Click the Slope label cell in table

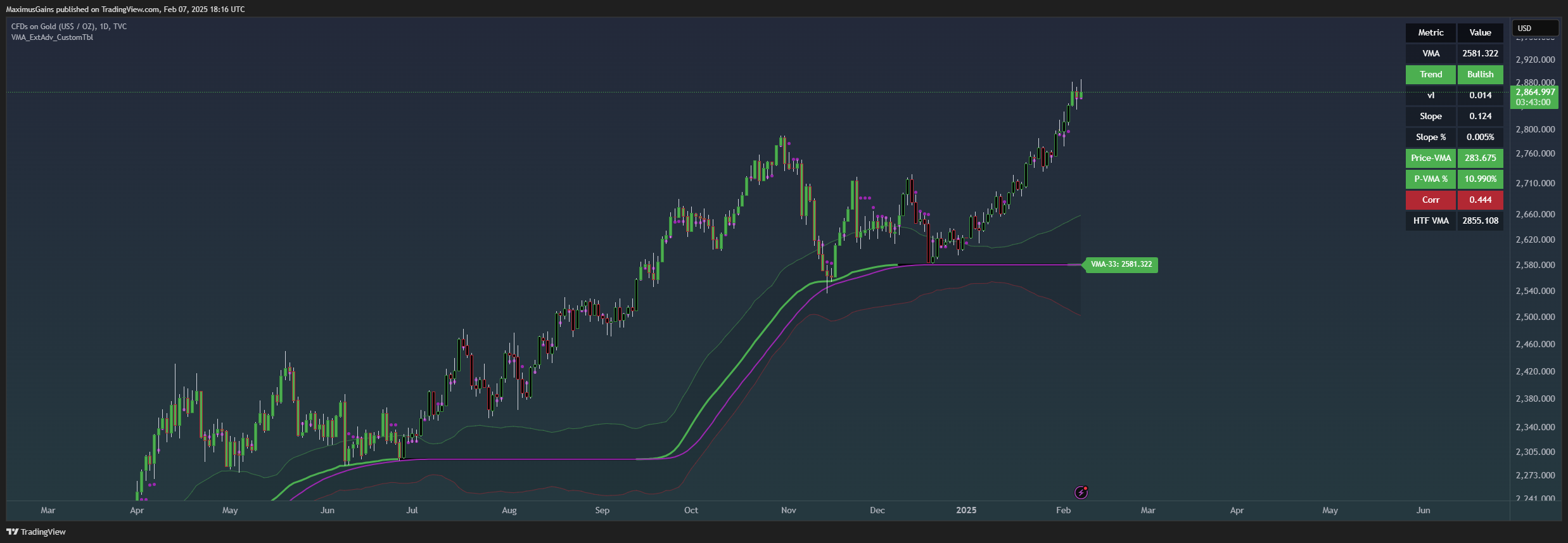pyautogui.click(x=1431, y=116)
